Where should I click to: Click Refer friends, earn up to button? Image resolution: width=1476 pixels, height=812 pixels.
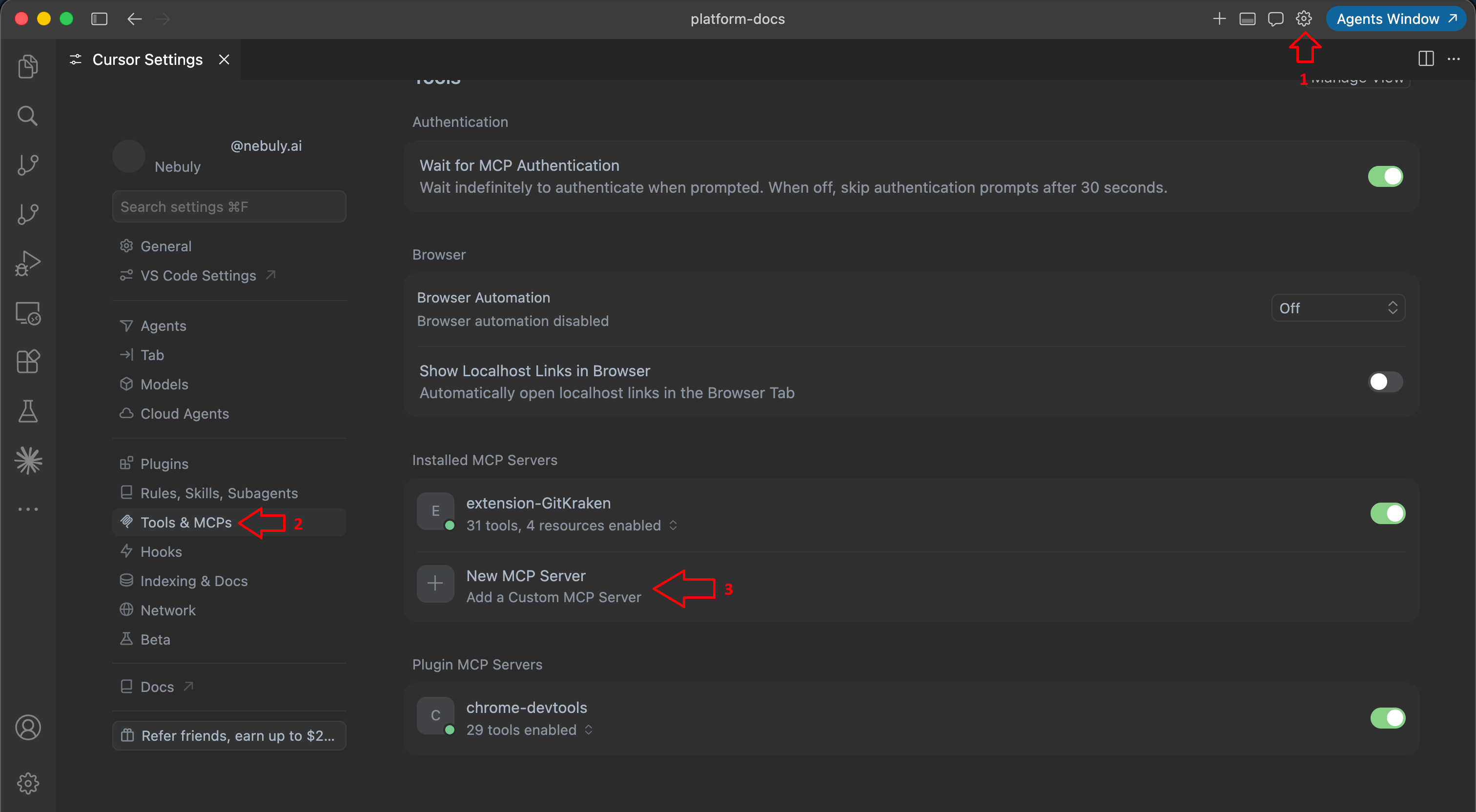pos(229,736)
